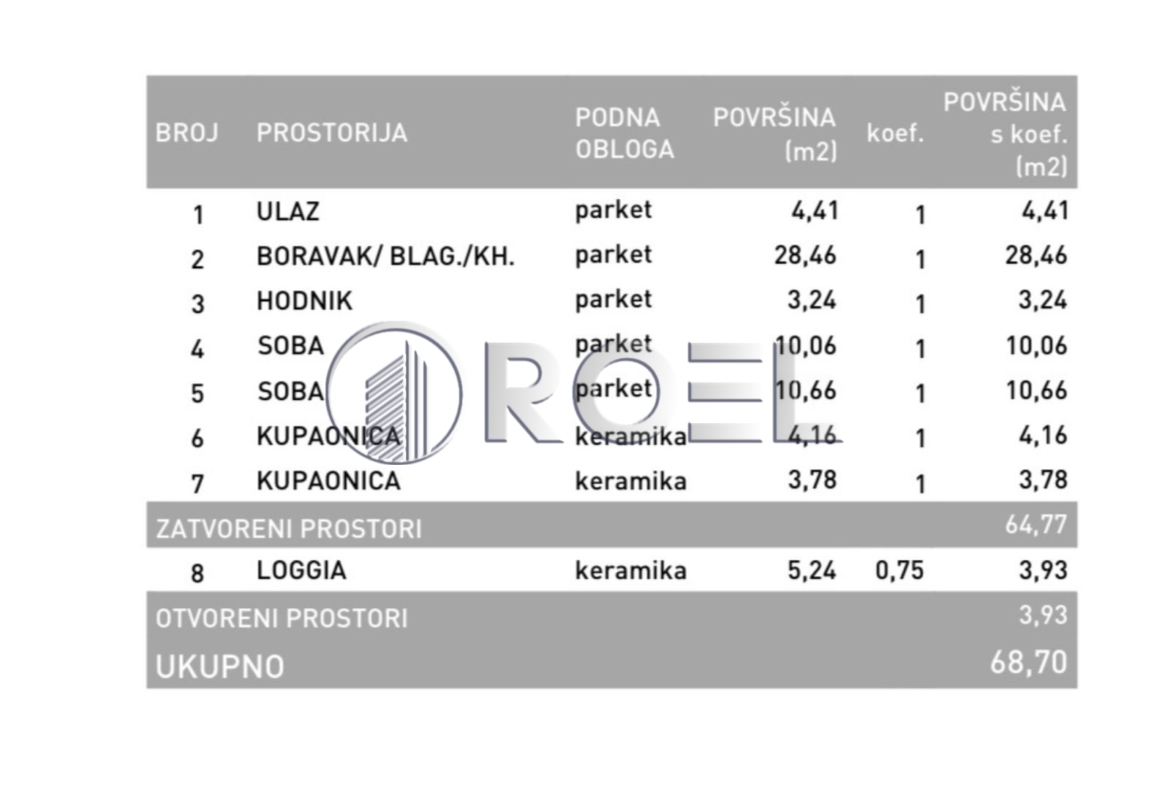Click 3,78 in the s koef. column
The image size is (1170, 785).
tap(1043, 480)
